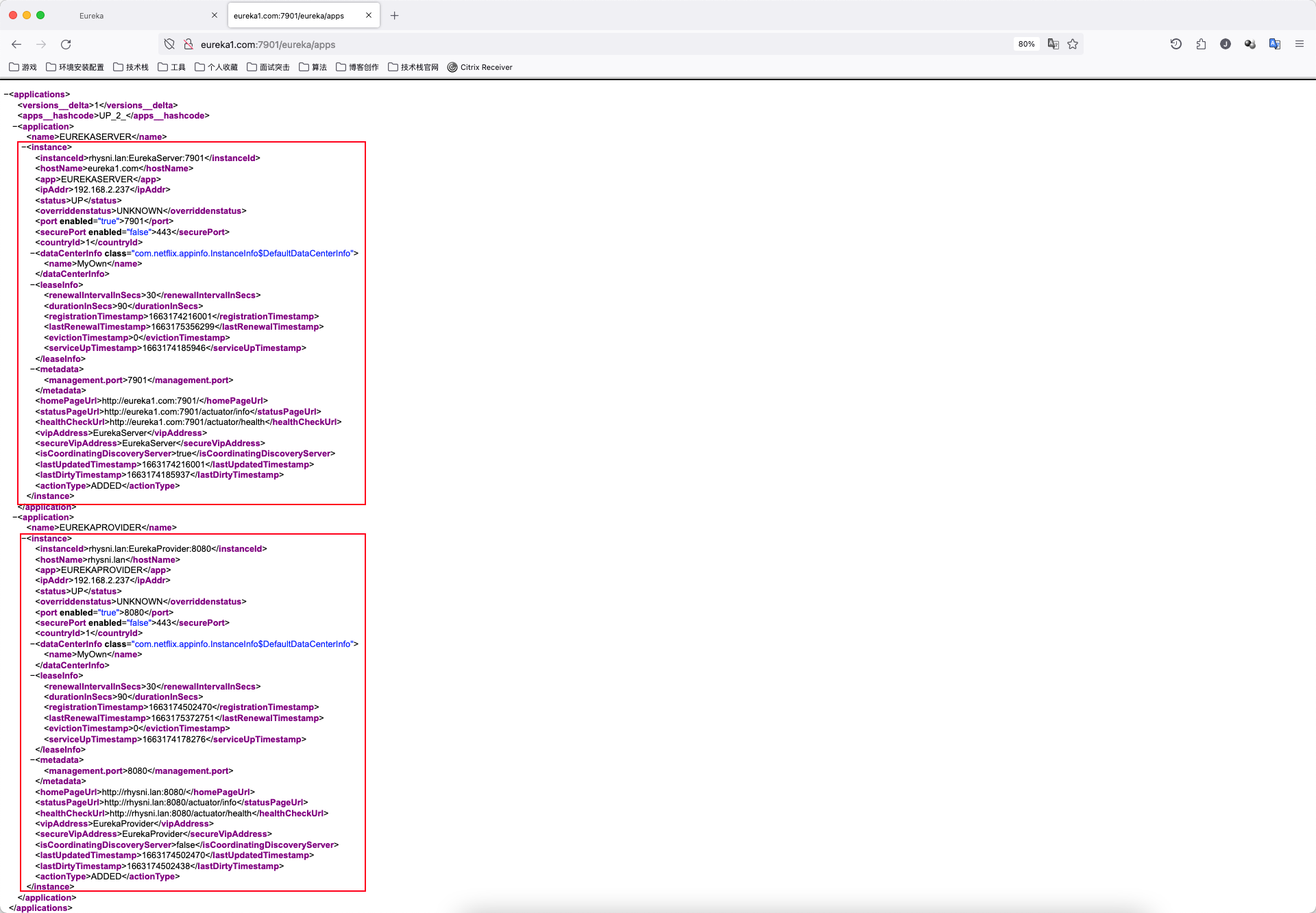Click the insecure connection lock icon
The width and height of the screenshot is (1316, 913).
[188, 45]
